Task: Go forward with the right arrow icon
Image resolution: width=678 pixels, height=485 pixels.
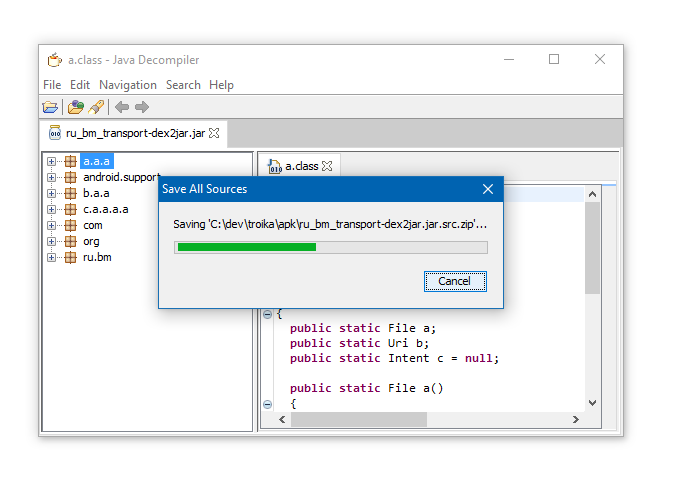Action: click(142, 107)
